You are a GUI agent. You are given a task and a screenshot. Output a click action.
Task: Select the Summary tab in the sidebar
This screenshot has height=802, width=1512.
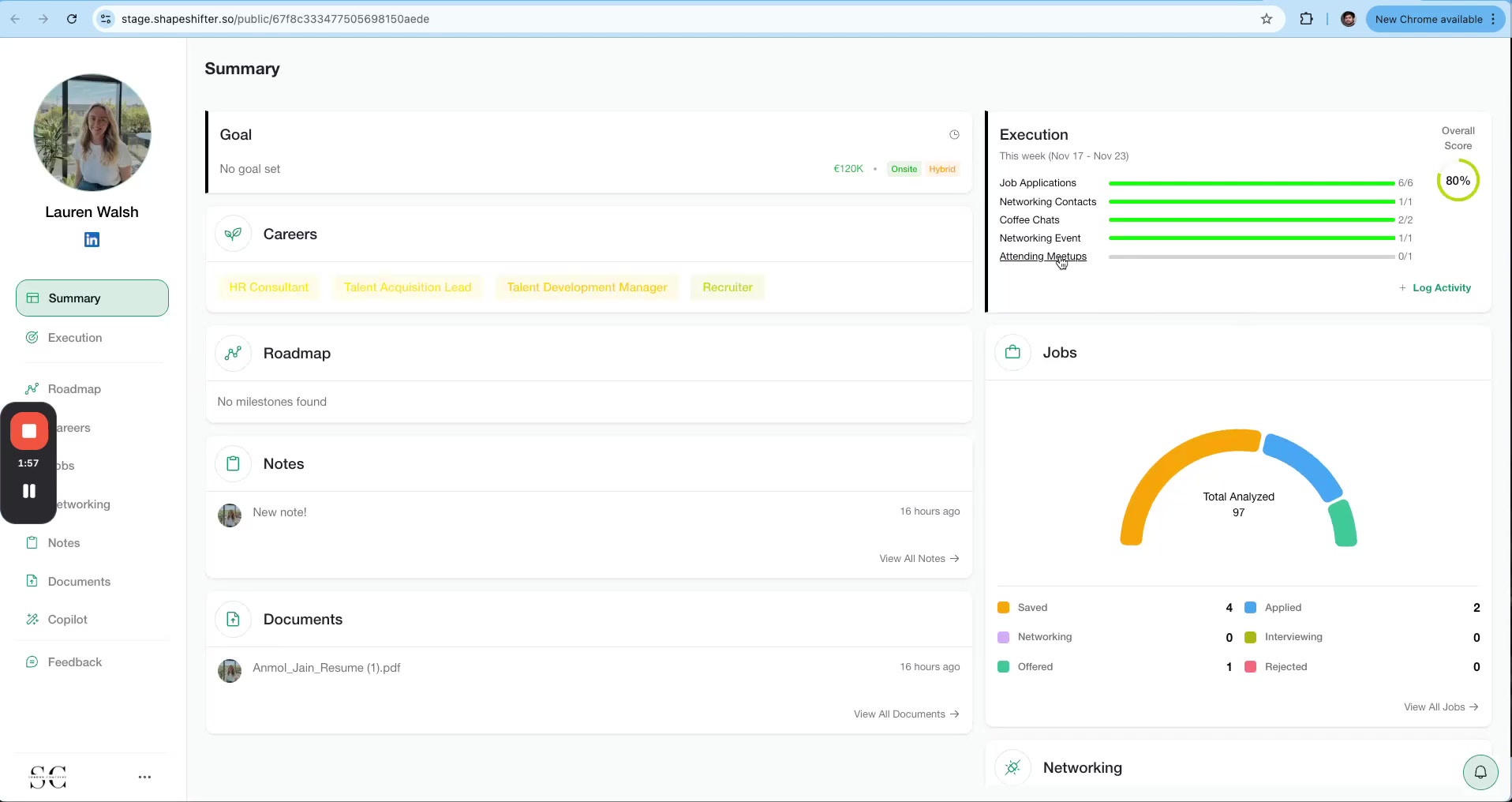pyautogui.click(x=76, y=298)
